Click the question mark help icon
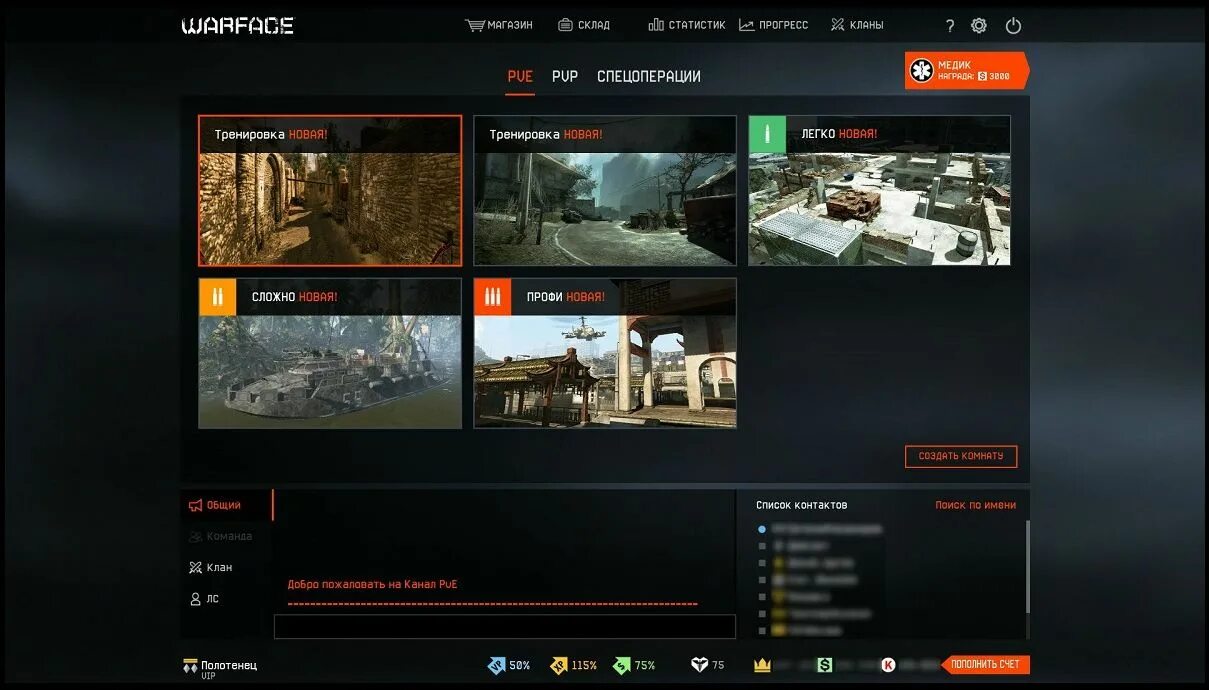 click(950, 26)
